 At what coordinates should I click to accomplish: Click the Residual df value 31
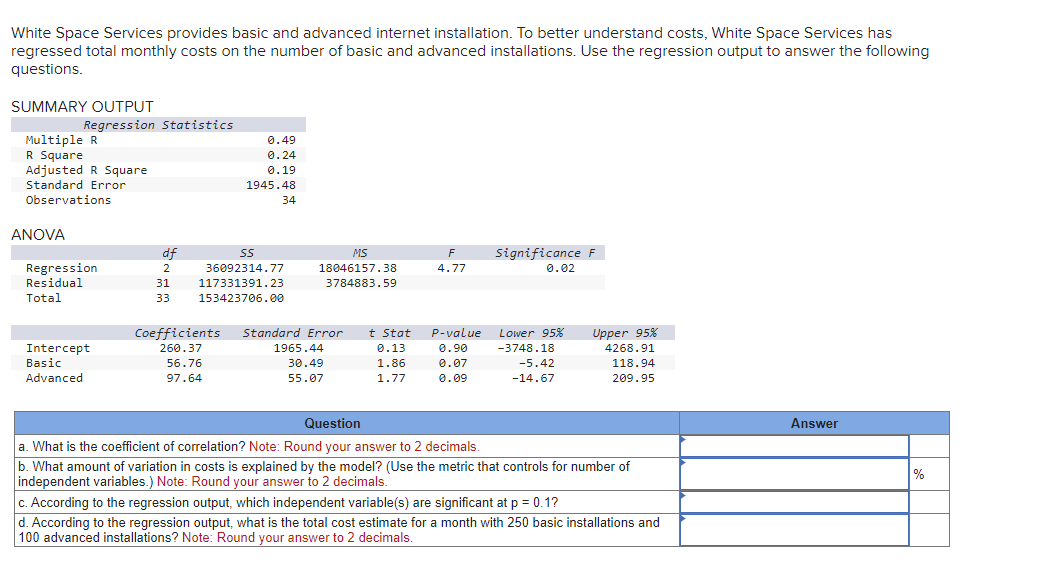(x=163, y=283)
